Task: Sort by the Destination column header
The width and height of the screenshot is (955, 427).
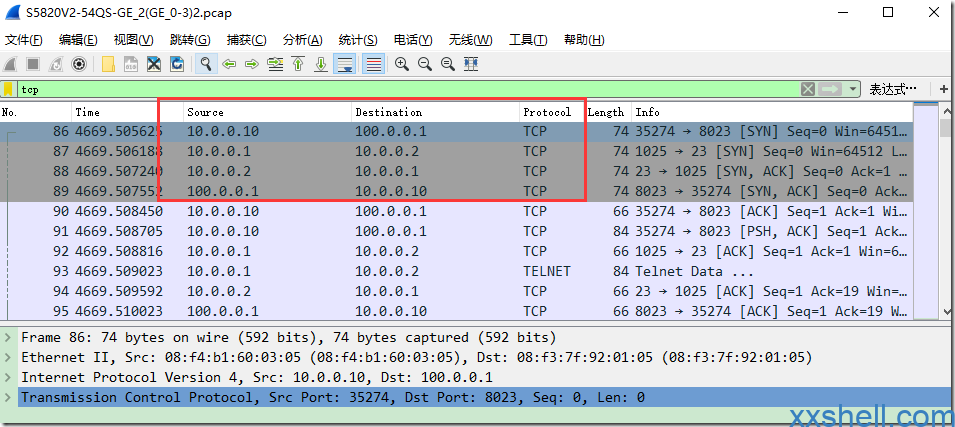Action: click(436, 112)
